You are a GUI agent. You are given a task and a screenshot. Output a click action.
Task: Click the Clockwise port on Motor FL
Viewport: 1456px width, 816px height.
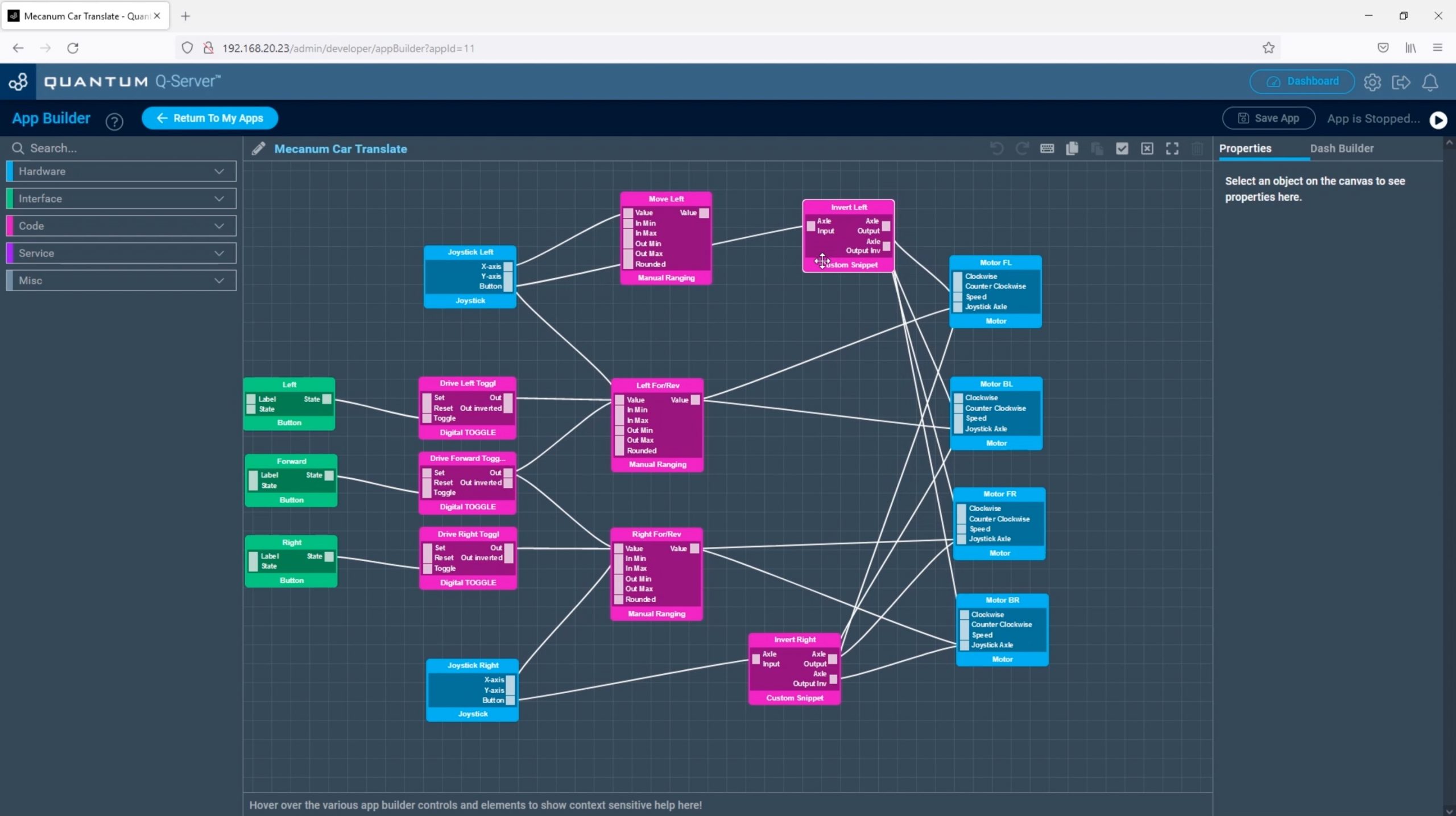(958, 277)
